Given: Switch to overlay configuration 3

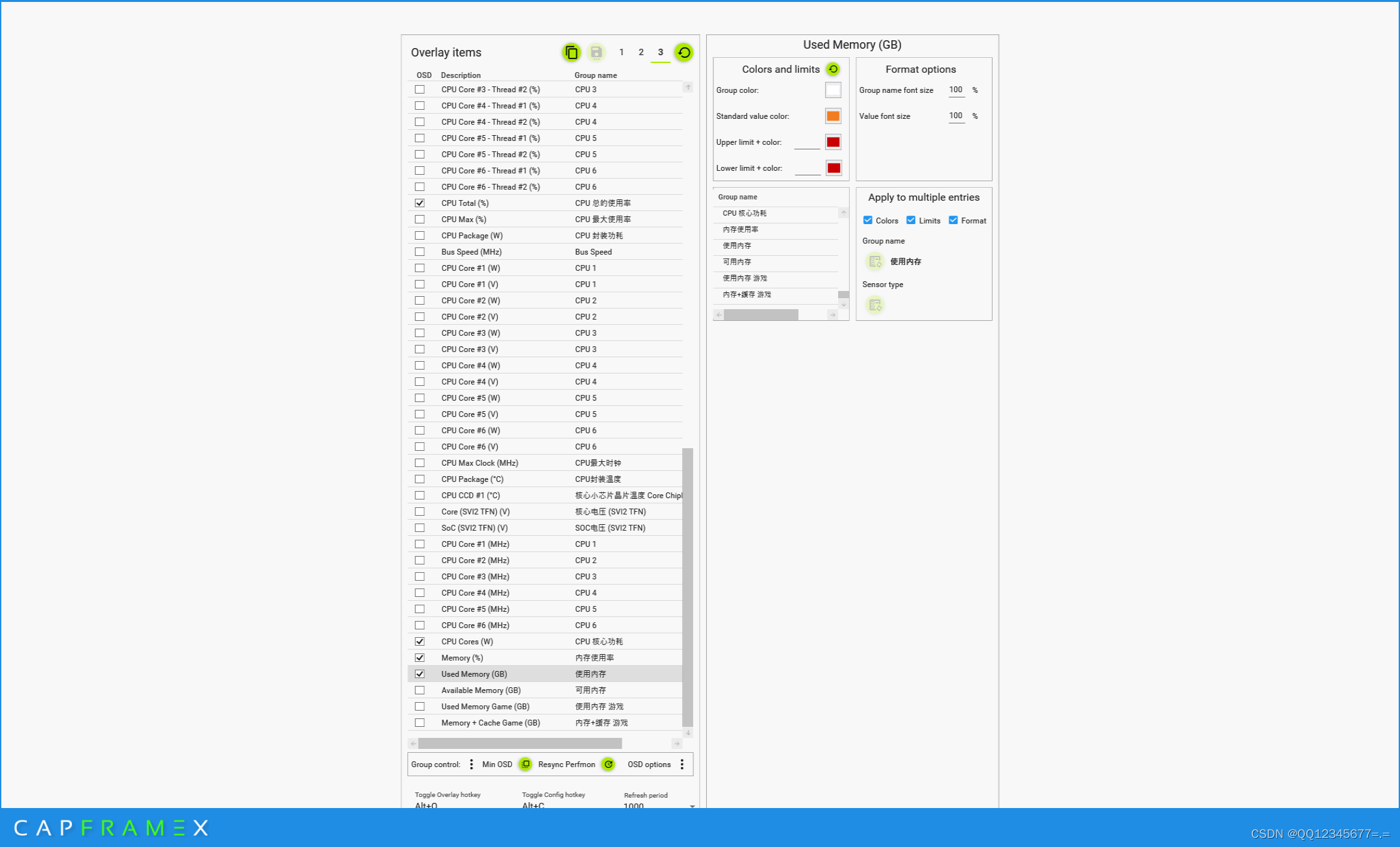Looking at the screenshot, I should 660,53.
